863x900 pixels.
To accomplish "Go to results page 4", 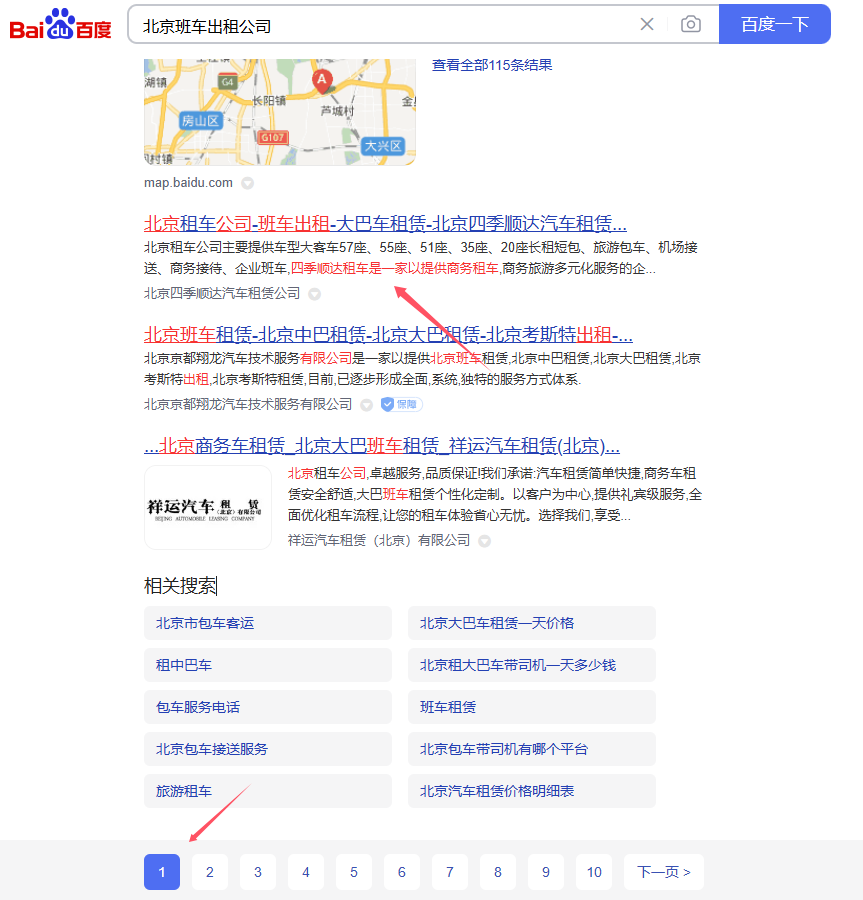I will [x=306, y=872].
